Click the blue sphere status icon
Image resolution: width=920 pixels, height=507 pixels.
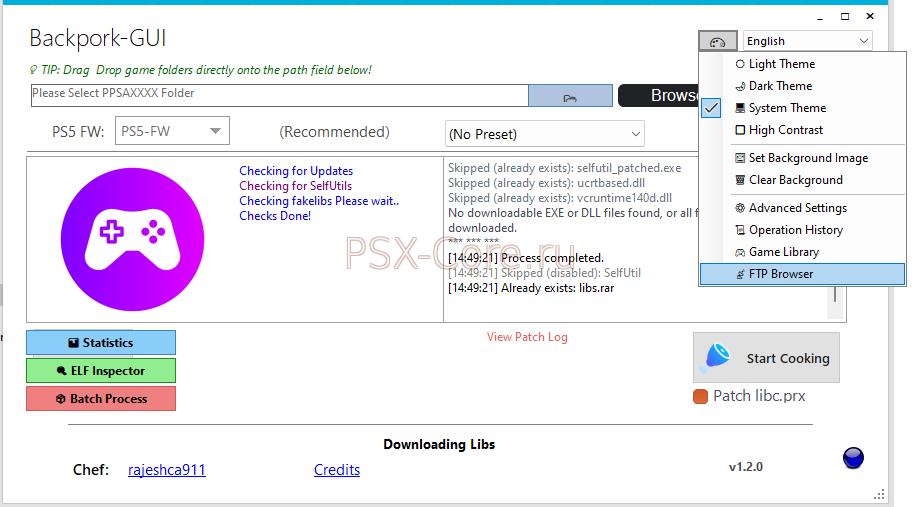tap(852, 458)
